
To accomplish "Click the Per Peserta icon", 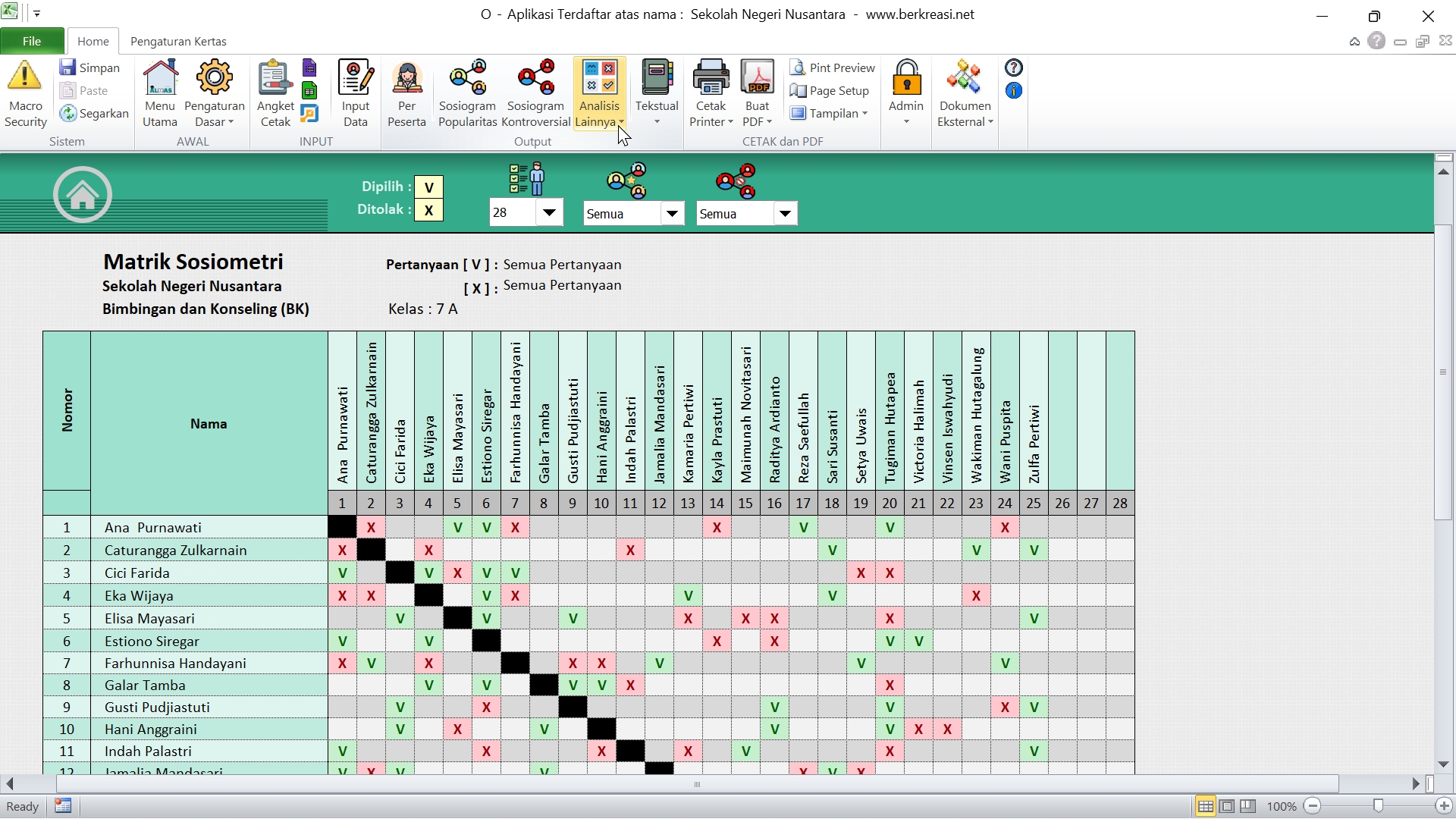I will (x=406, y=77).
